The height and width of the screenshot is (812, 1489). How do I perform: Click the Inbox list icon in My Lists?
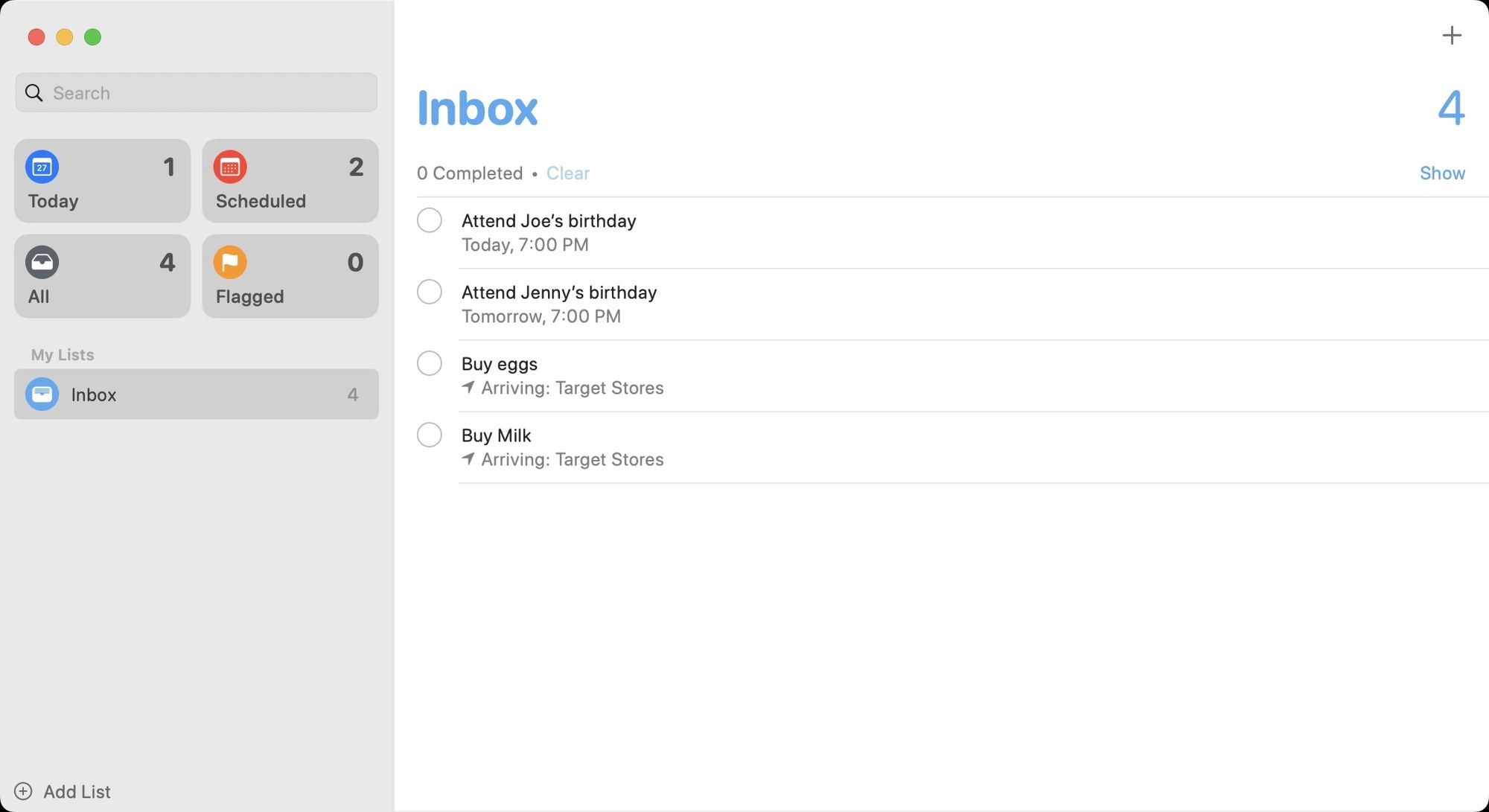click(x=42, y=394)
